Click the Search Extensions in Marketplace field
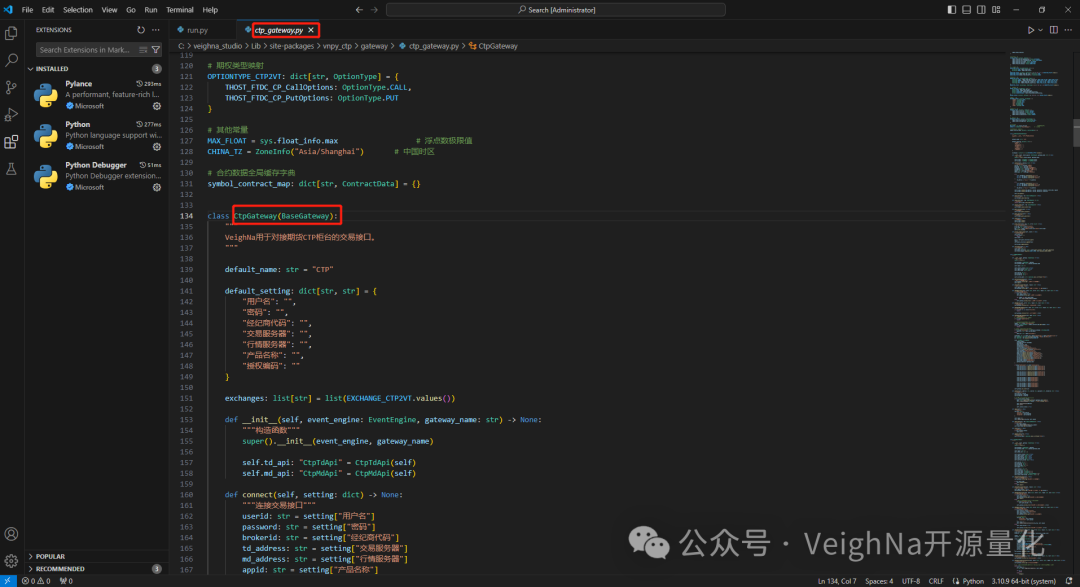The image size is (1080, 587). click(84, 49)
